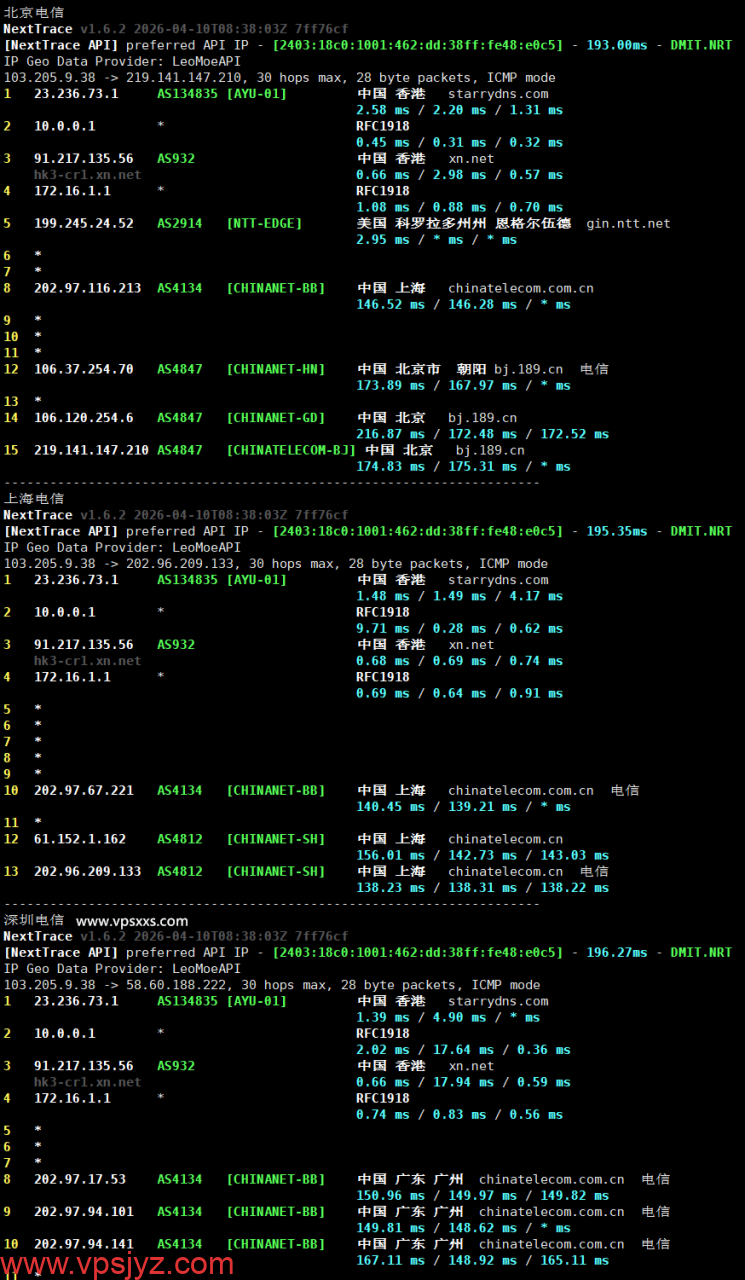Click the gin.ntt.net hostname
The image size is (745, 1280).
628,223
